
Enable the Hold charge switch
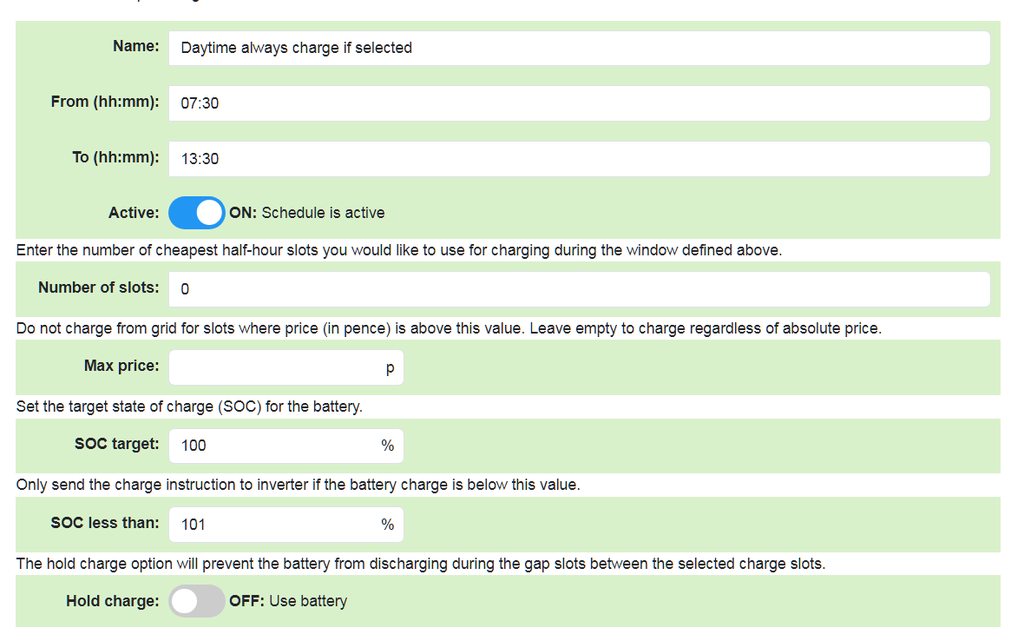[196, 601]
